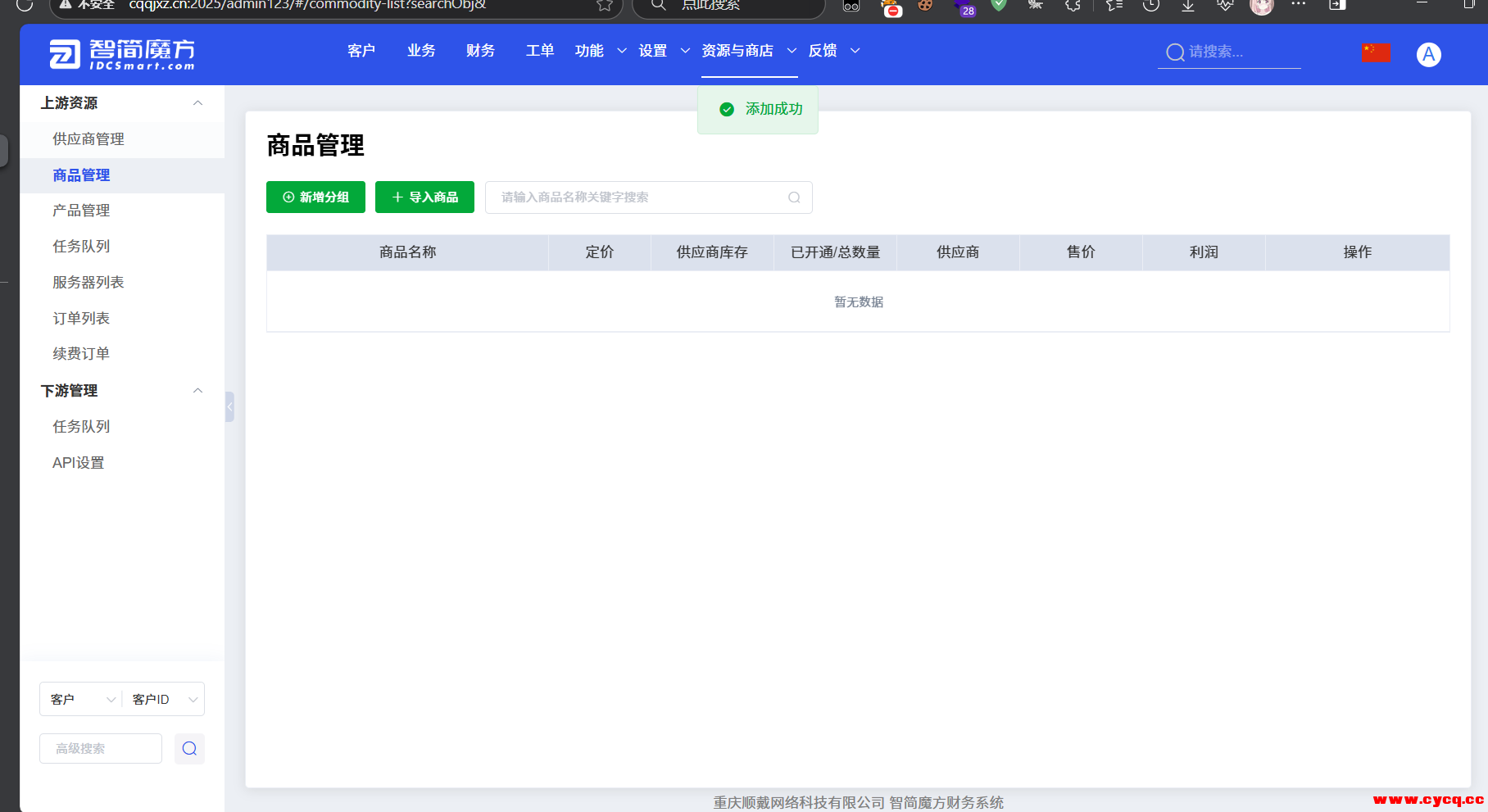Click the magnifier in product search box
The image size is (1488, 812).
[794, 197]
